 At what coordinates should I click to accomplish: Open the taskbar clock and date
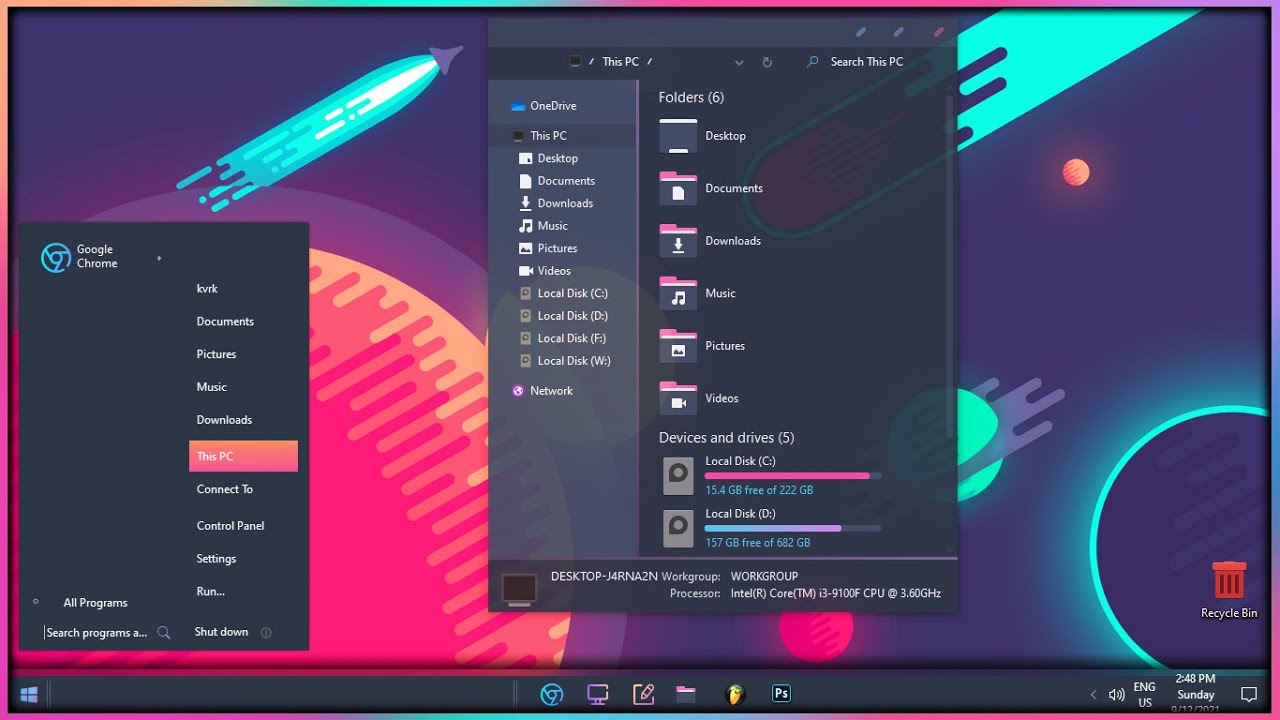click(1195, 694)
